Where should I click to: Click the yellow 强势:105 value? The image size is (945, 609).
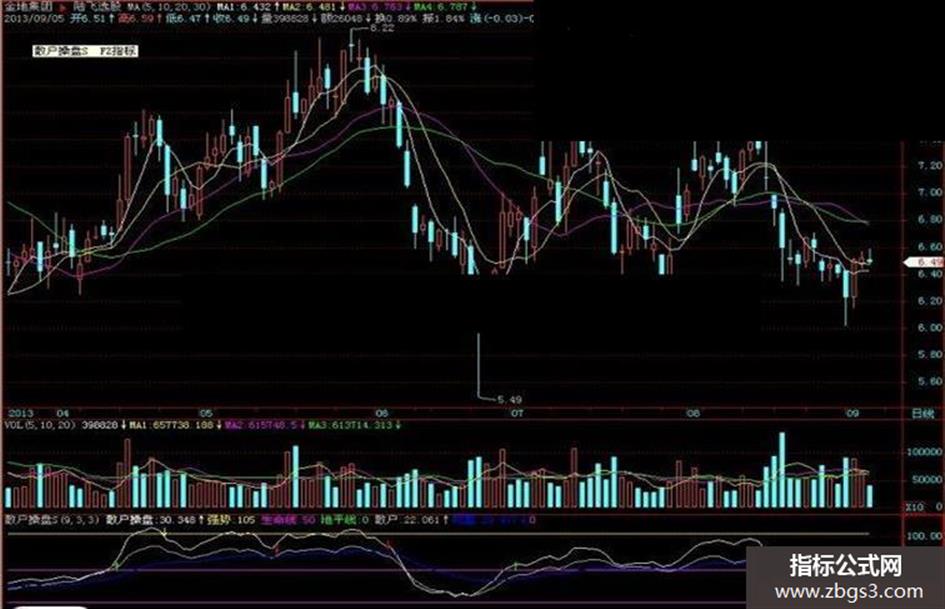coord(231,519)
